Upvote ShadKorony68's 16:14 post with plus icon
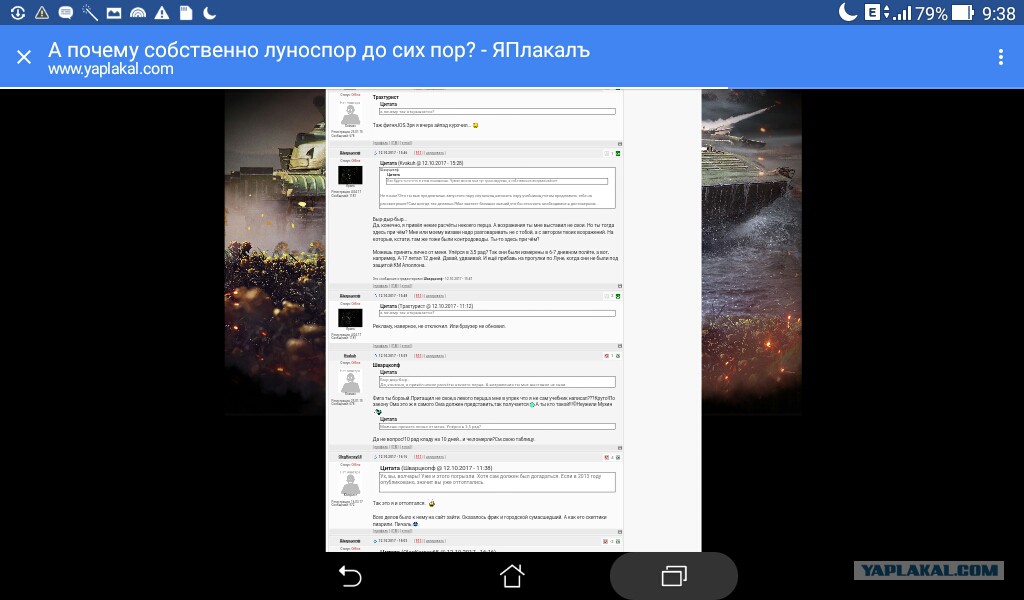Image resolution: width=1024 pixels, height=600 pixels. (x=618, y=457)
